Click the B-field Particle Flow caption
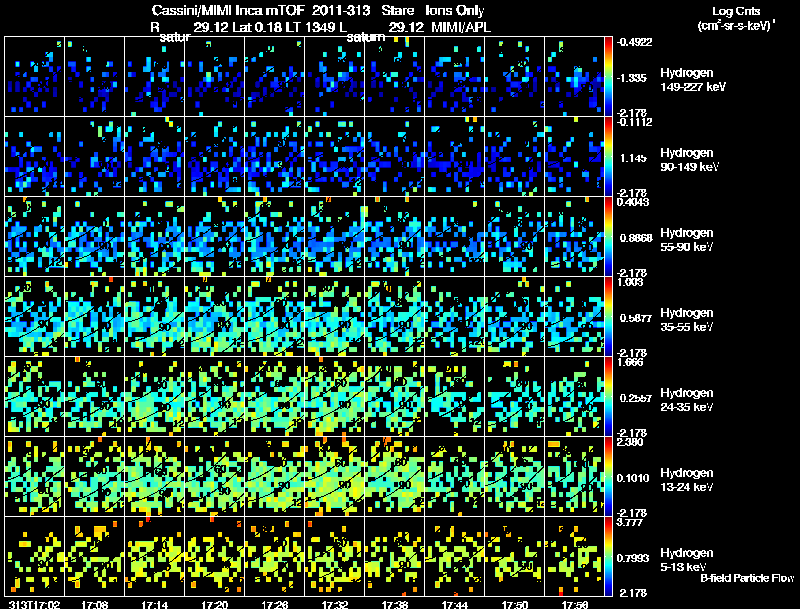This screenshot has width=800, height=609. click(747, 578)
